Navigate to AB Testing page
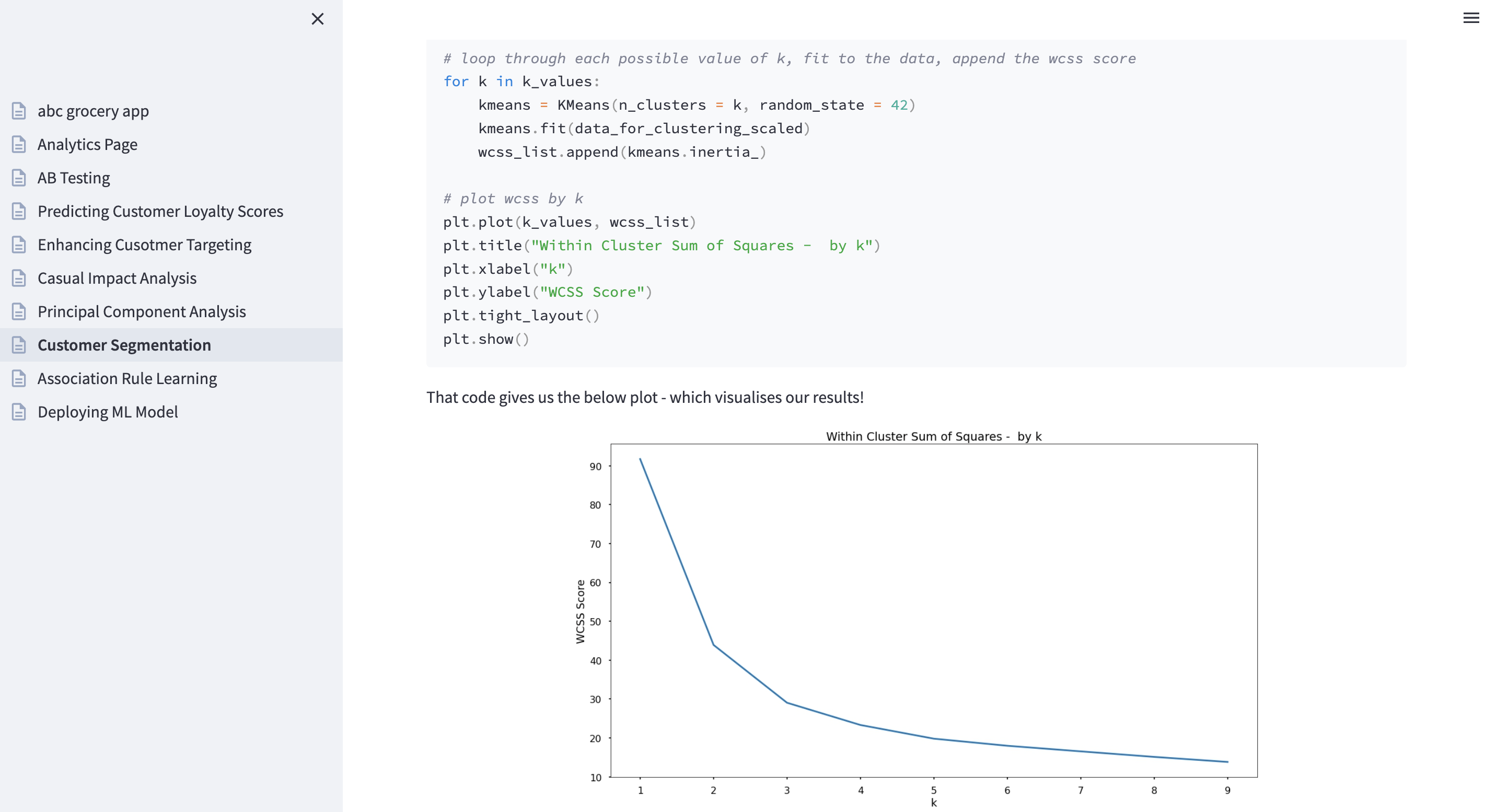Viewport: 1485px width, 812px height. [74, 178]
